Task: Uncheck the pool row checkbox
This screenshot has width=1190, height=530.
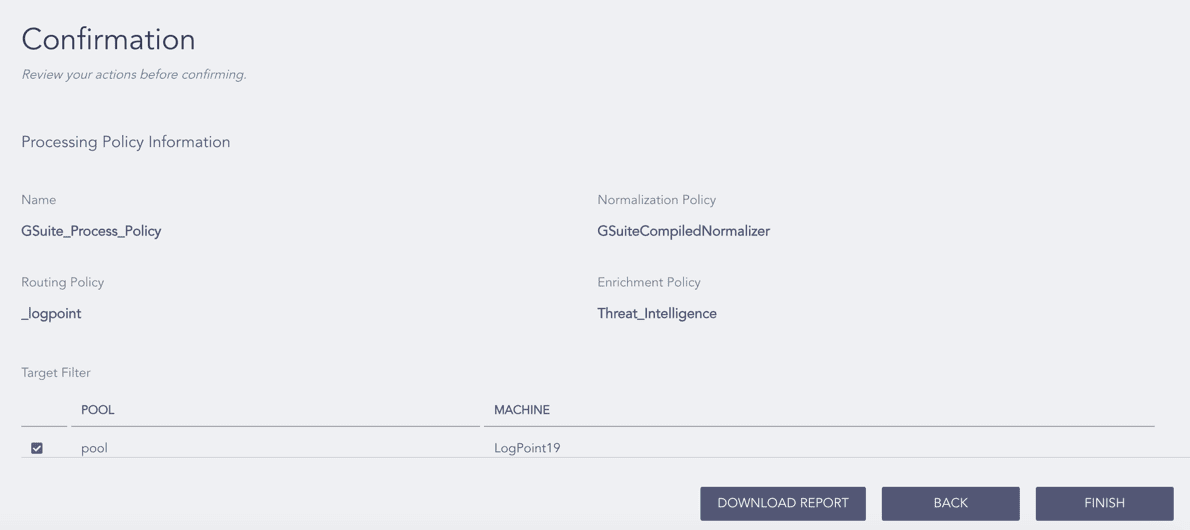Action: (x=36, y=448)
